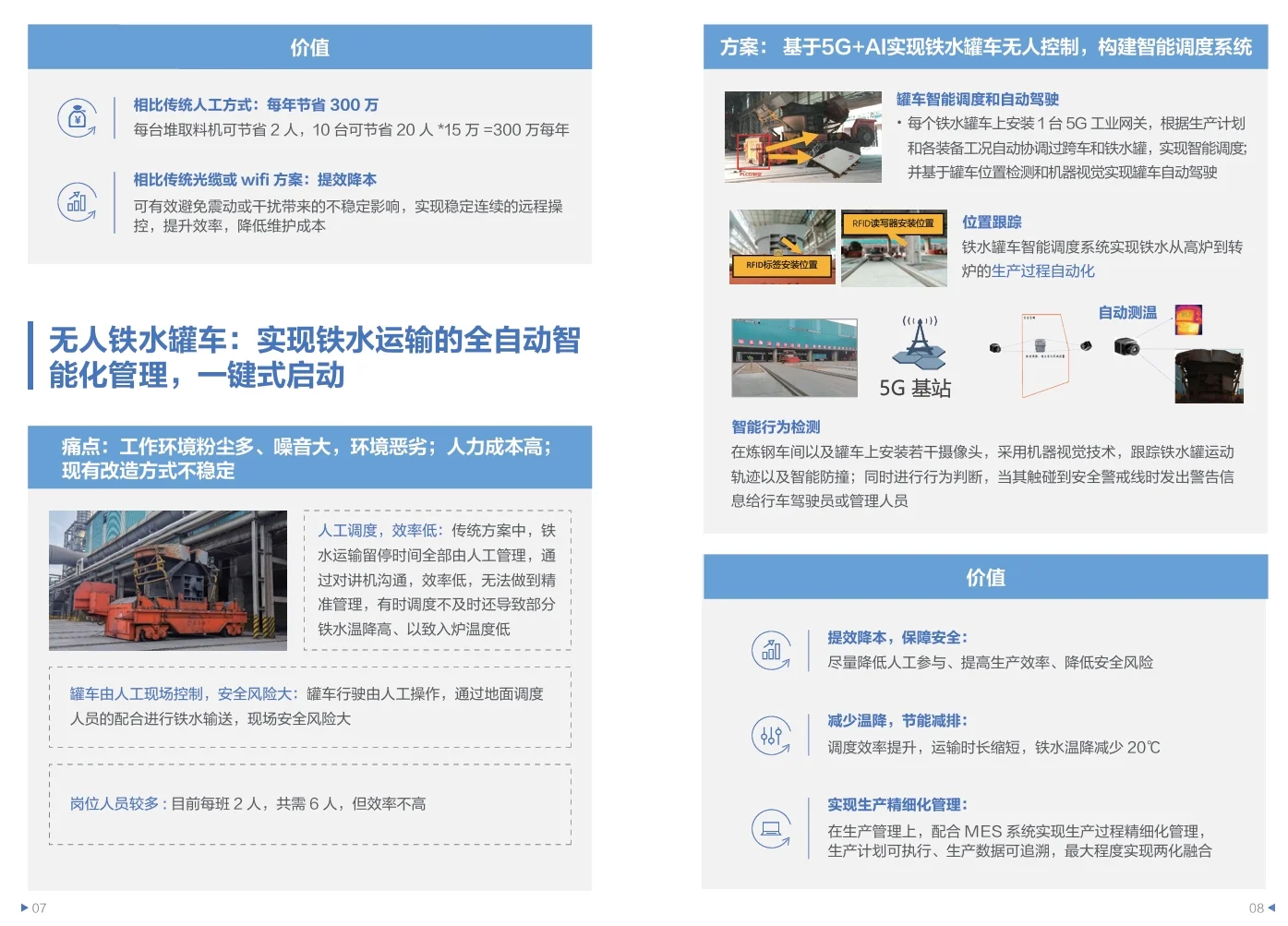Switch to the "方案" header tab
This screenshot has height=926, width=1288.
click(988, 46)
